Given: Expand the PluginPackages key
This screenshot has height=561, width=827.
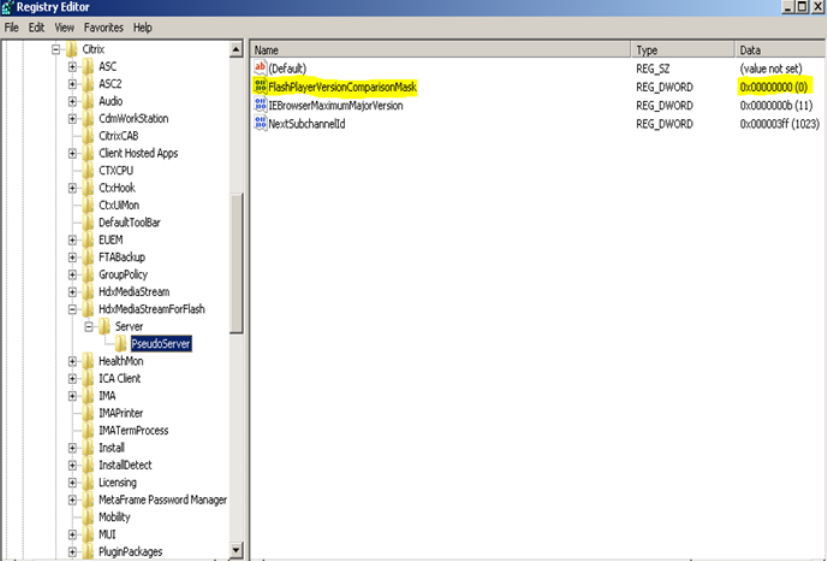Looking at the screenshot, I should click(72, 553).
